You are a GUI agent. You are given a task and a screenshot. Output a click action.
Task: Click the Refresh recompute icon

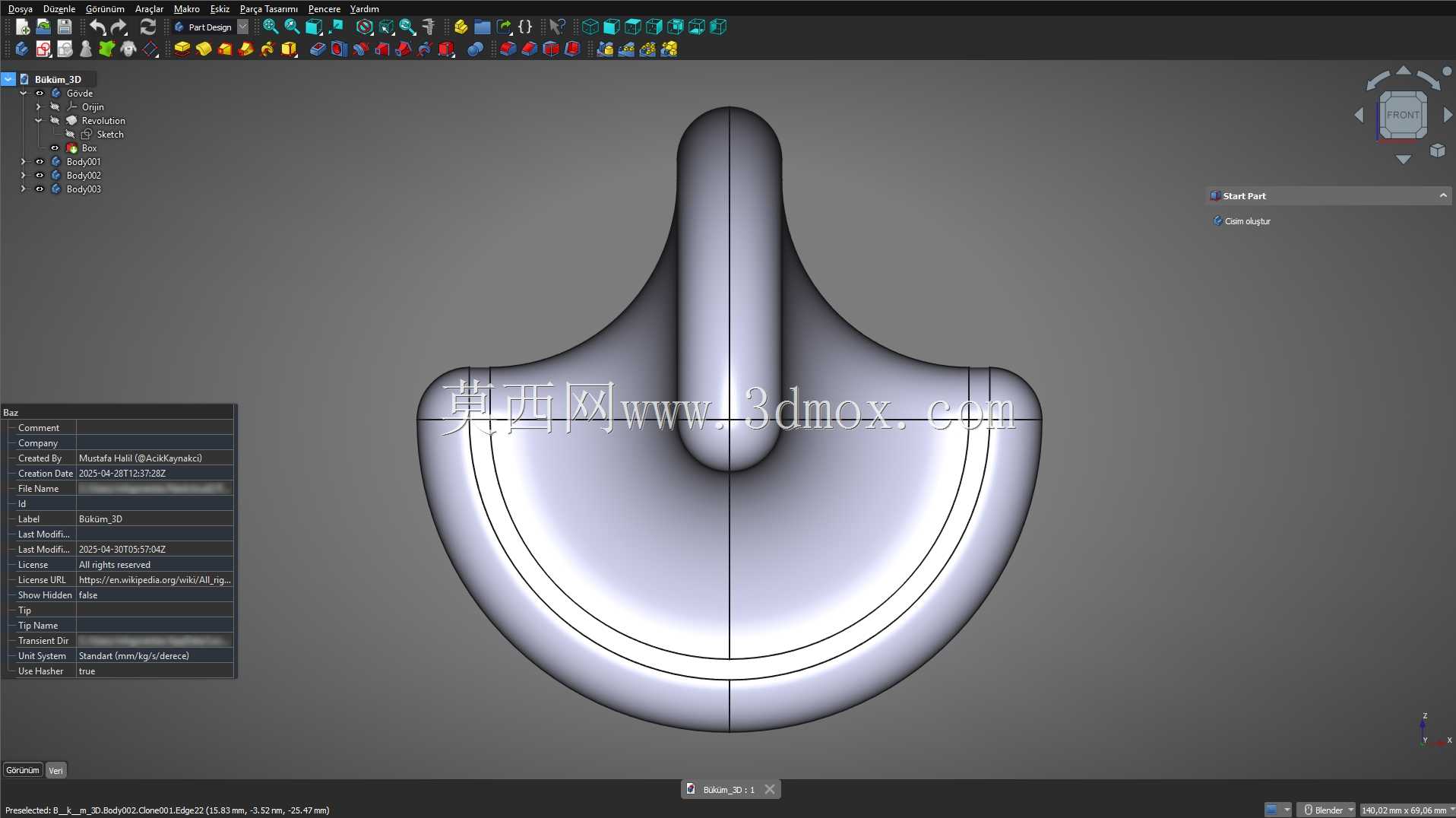[148, 27]
